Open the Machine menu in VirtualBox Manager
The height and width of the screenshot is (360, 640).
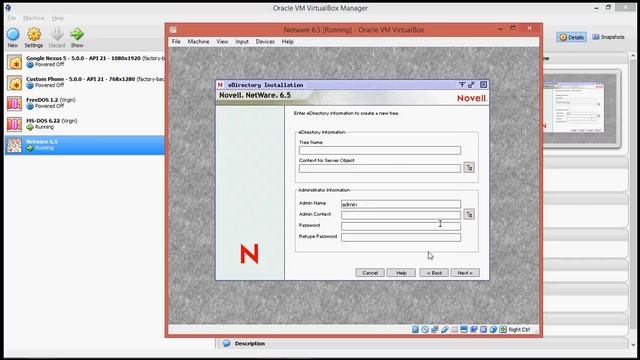33,18
